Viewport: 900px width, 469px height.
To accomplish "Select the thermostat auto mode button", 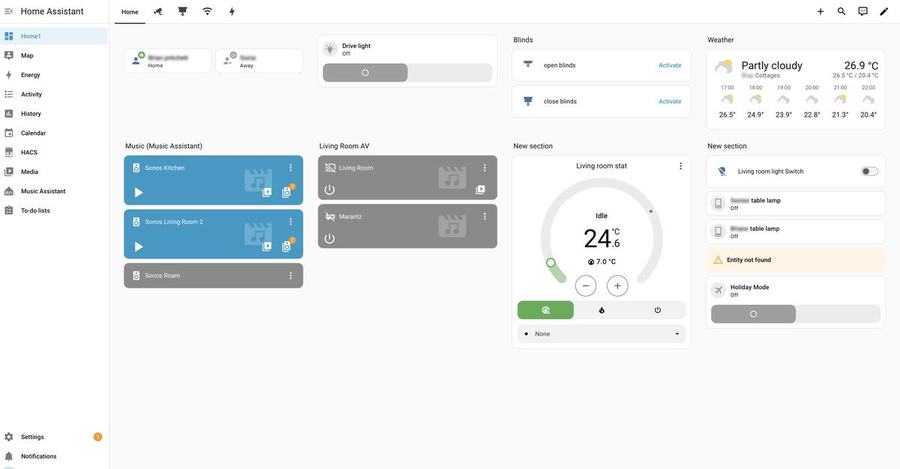I will [x=545, y=310].
